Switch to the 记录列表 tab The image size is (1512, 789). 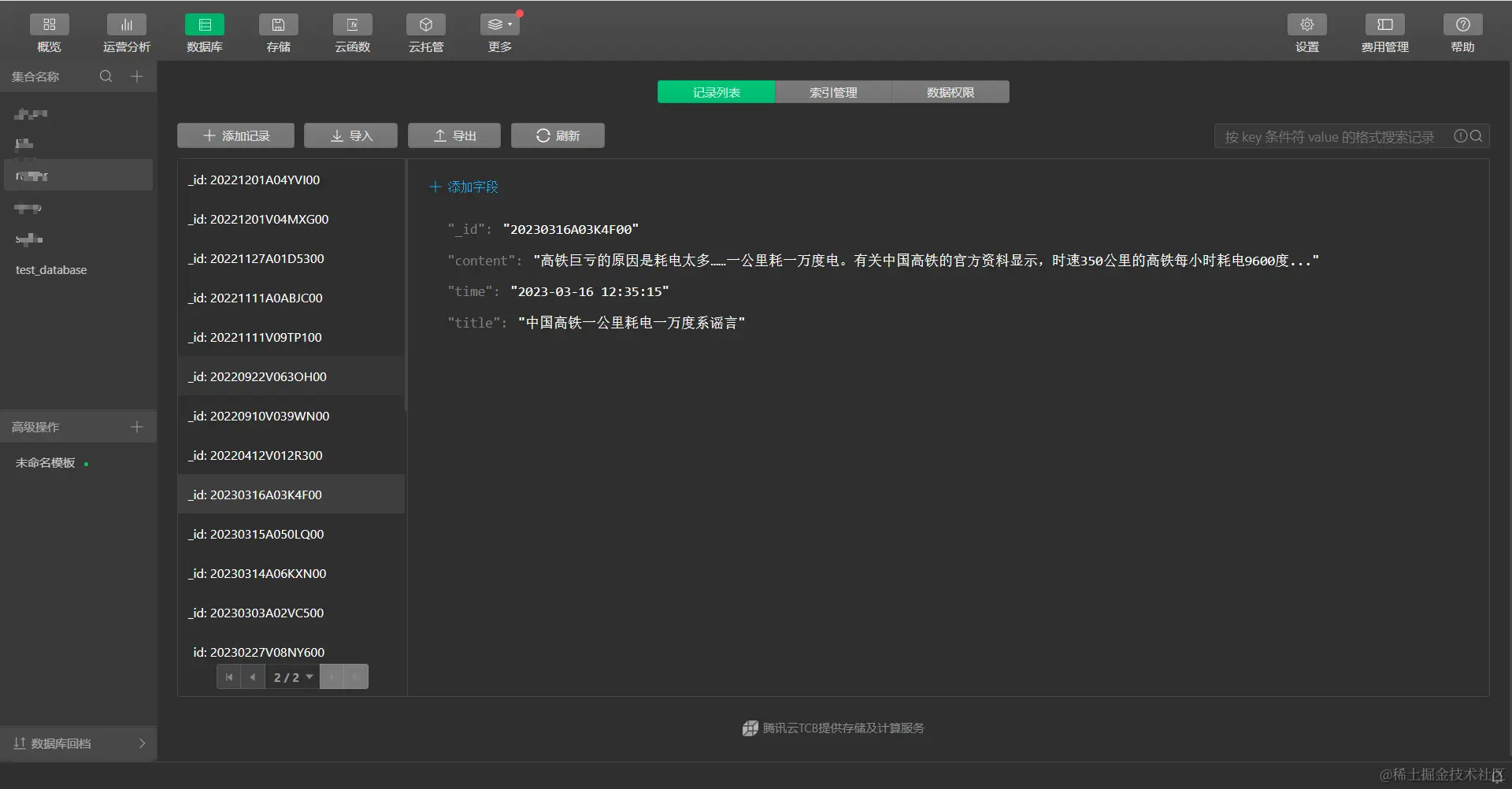(717, 92)
